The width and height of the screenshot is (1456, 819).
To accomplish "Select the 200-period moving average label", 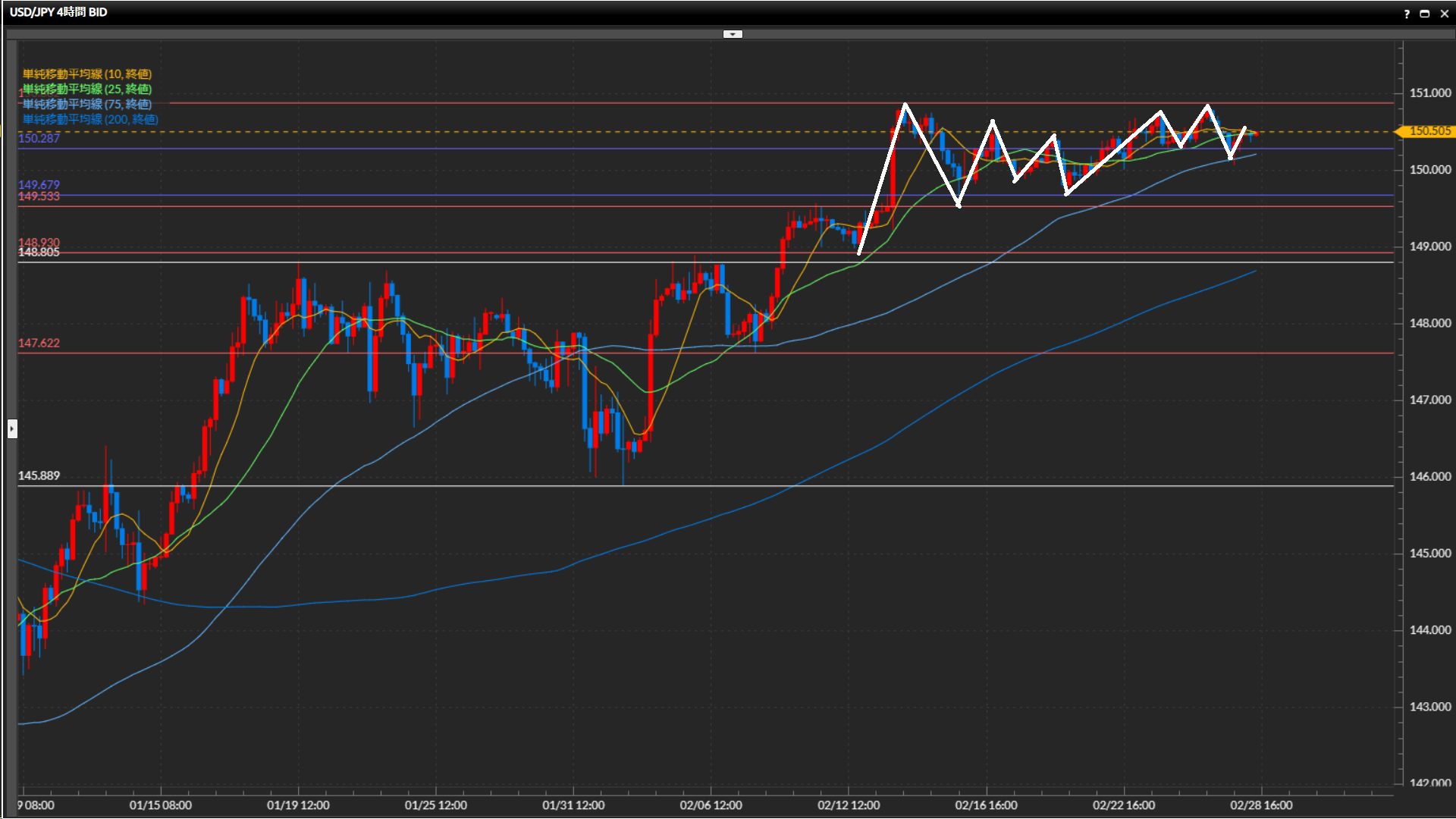I will 90,119.
